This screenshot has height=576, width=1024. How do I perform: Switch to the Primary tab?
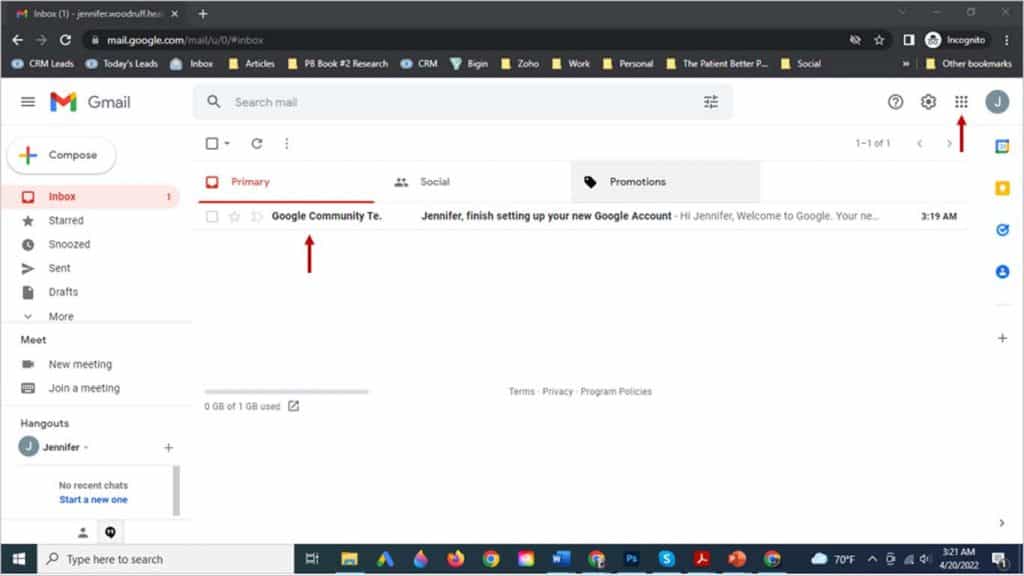tap(286, 182)
